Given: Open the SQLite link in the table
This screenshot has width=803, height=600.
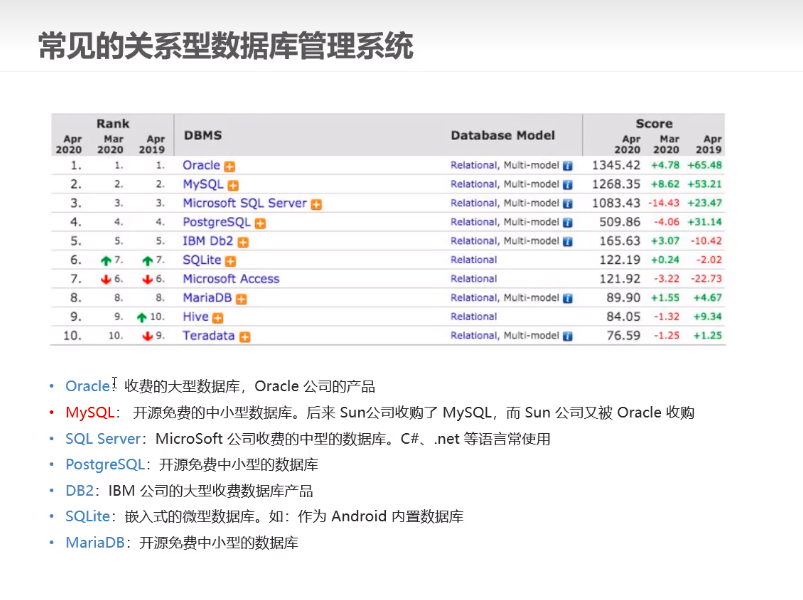Looking at the screenshot, I should click(202, 260).
